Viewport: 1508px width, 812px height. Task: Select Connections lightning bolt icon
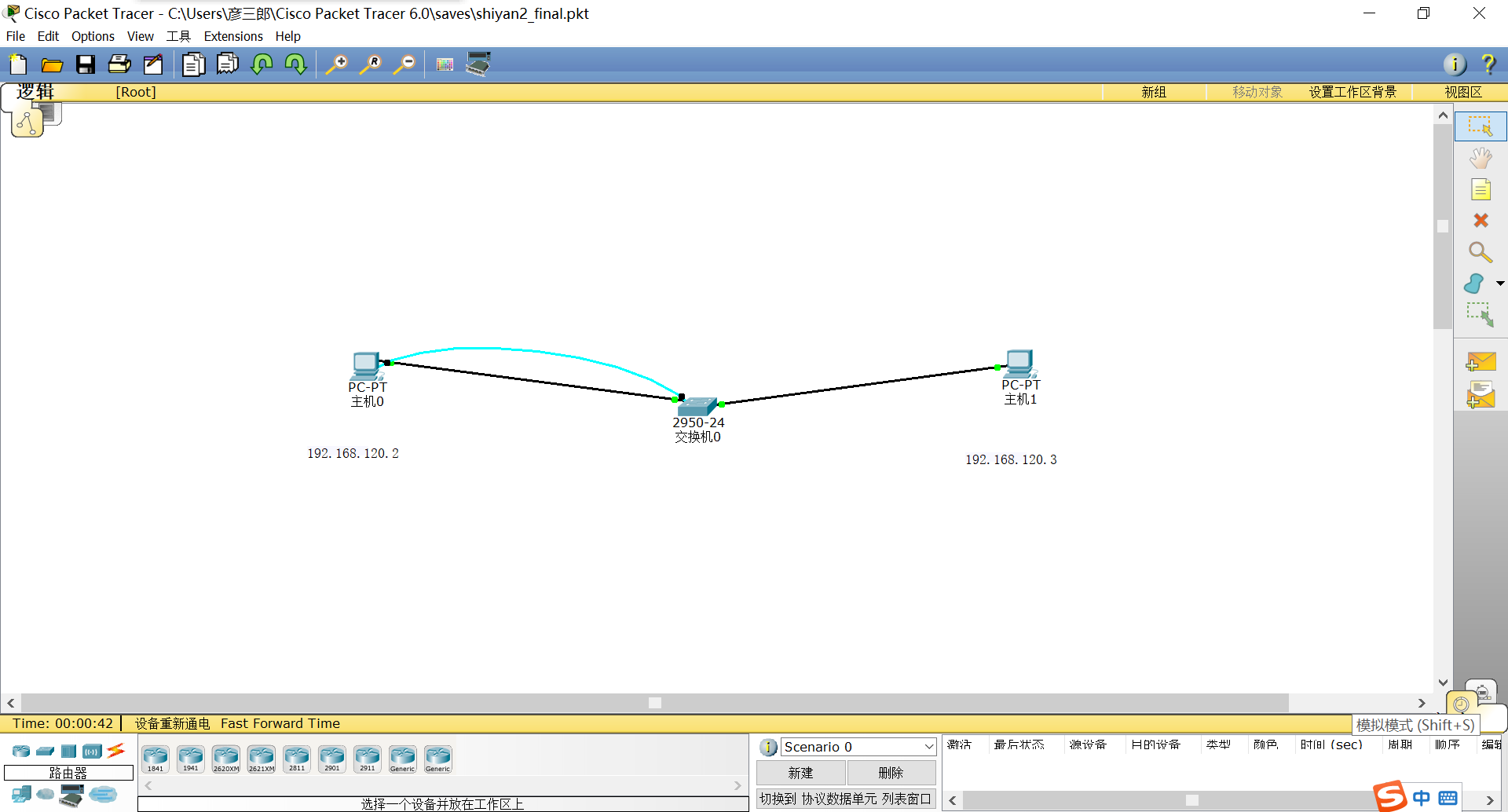116,751
